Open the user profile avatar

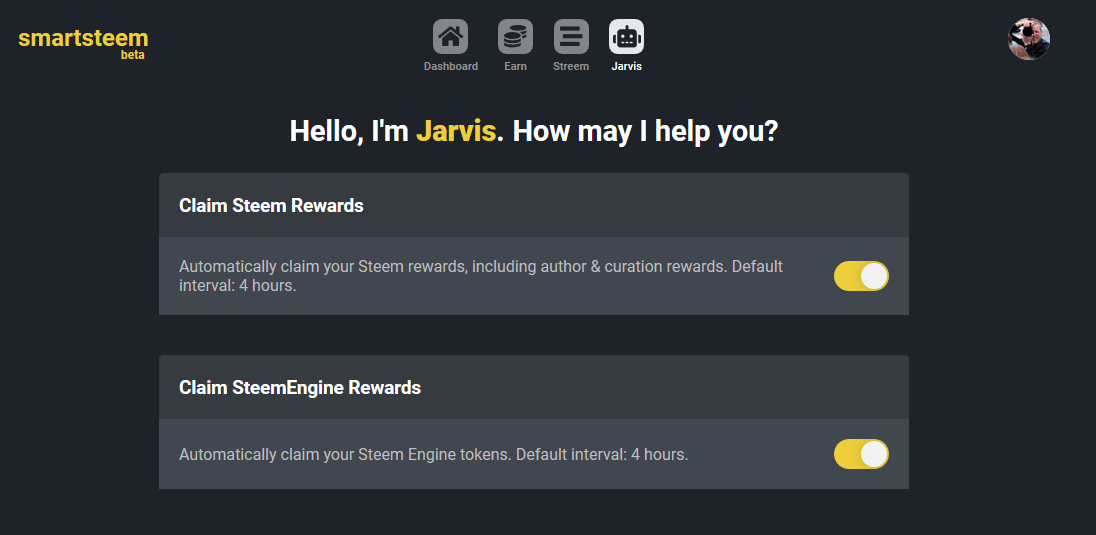pyautogui.click(x=1028, y=39)
